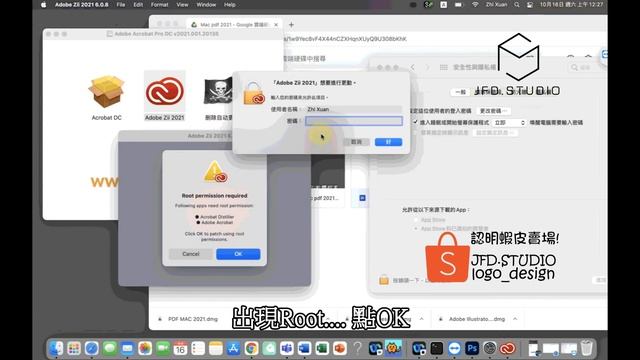Open the File menu
The width and height of the screenshot is (640, 360).
point(121,5)
